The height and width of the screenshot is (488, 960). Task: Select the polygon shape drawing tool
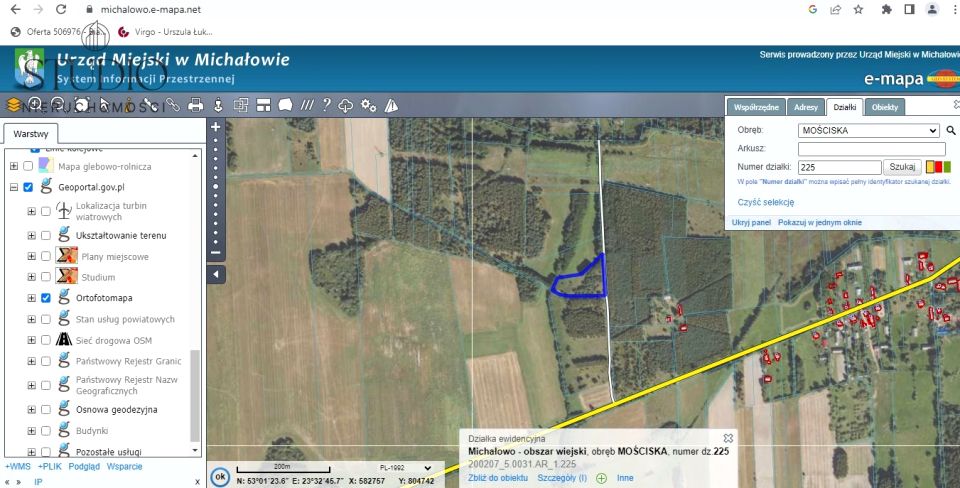[285, 105]
